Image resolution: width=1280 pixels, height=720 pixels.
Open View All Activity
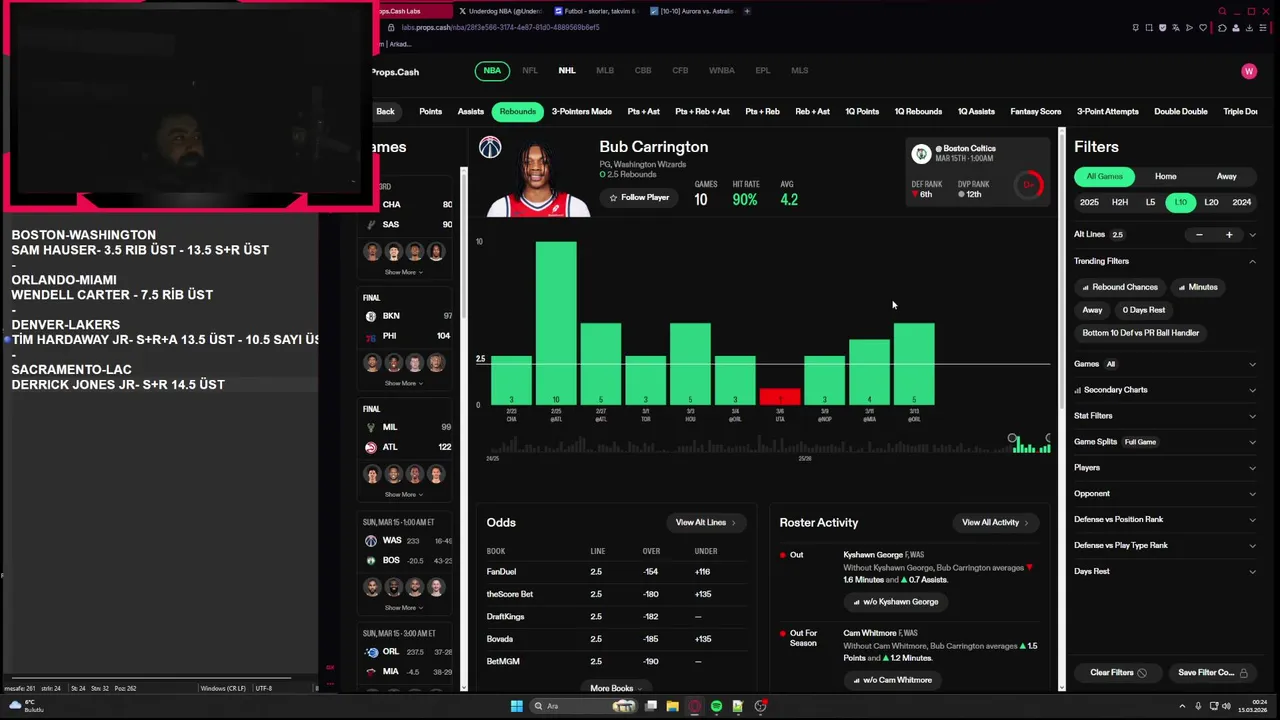coord(995,523)
